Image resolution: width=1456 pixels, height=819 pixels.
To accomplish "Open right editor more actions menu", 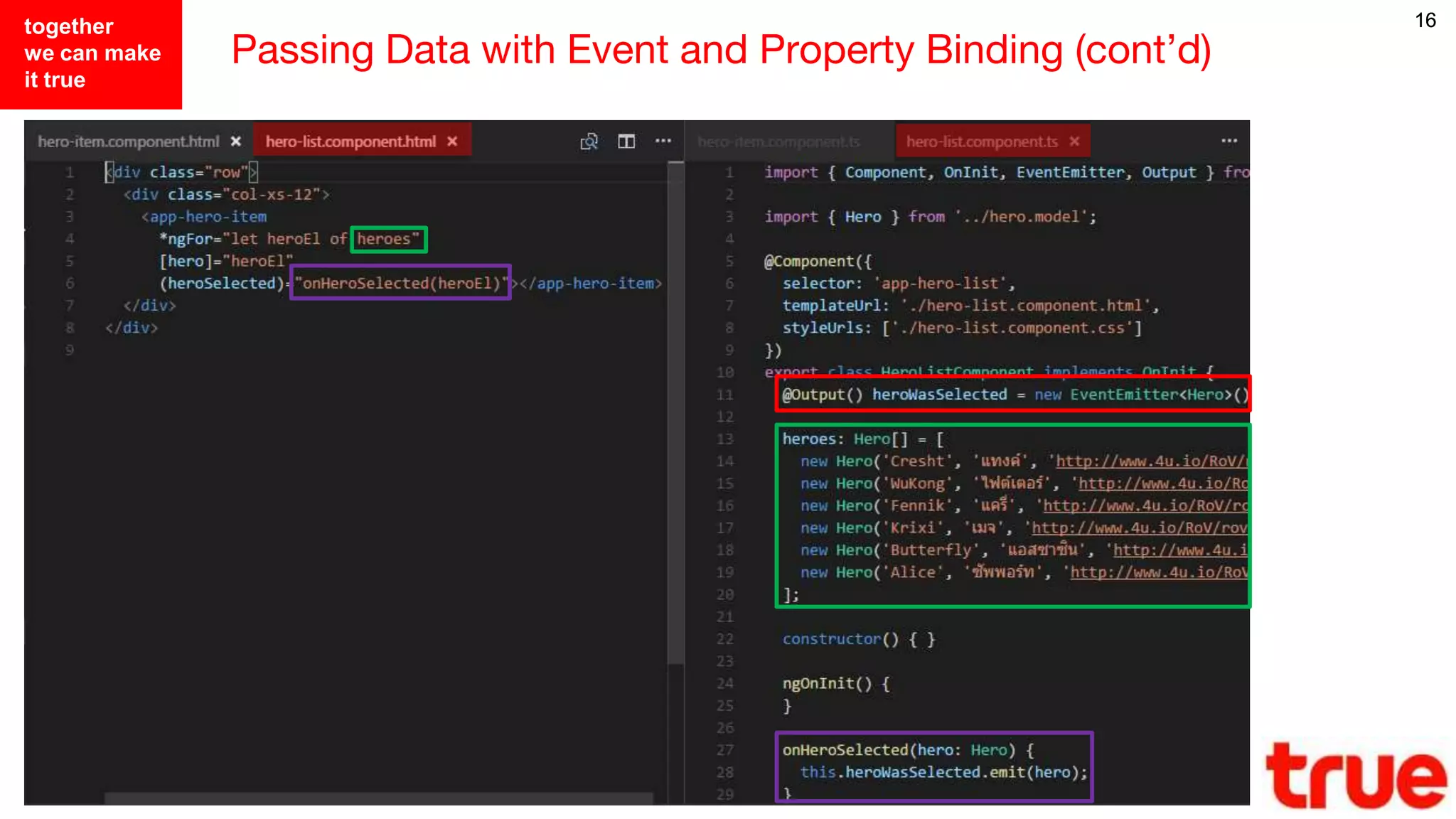I will (1229, 141).
